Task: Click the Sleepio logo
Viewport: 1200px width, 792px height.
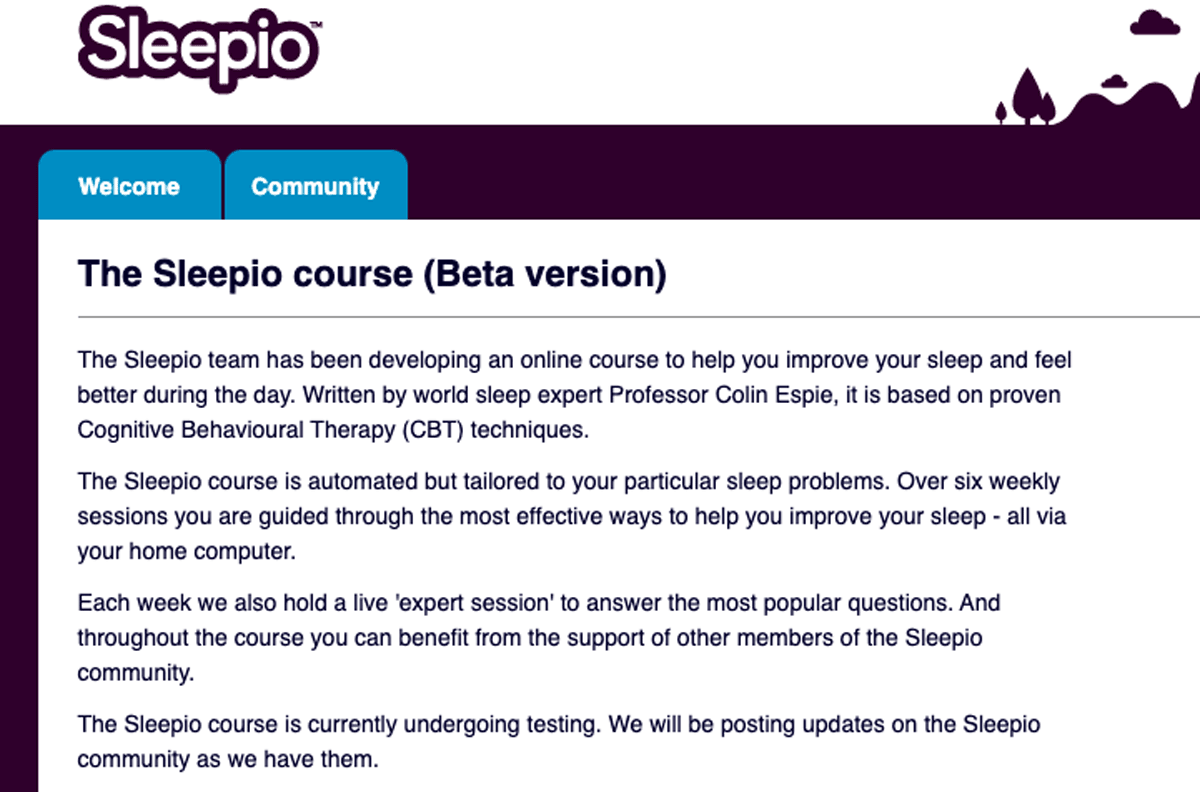Action: pos(195,47)
